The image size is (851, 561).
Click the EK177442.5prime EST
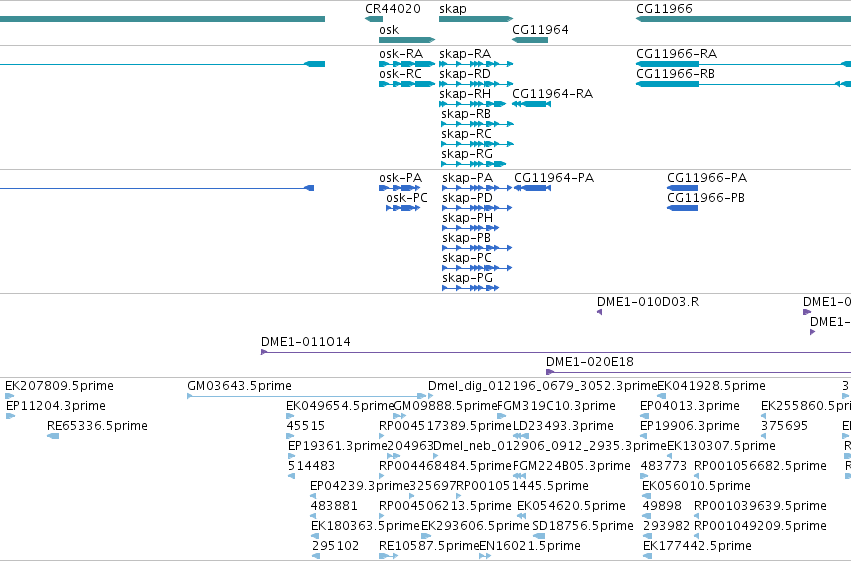pos(647,556)
